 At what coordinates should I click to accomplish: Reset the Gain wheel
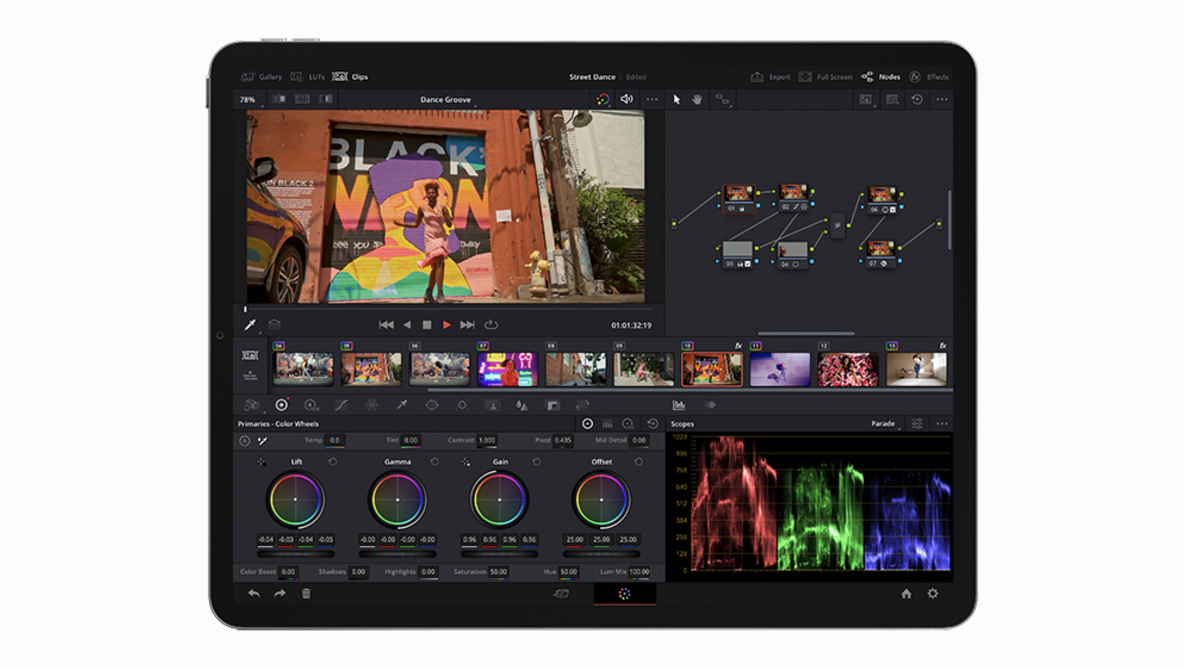pos(537,462)
